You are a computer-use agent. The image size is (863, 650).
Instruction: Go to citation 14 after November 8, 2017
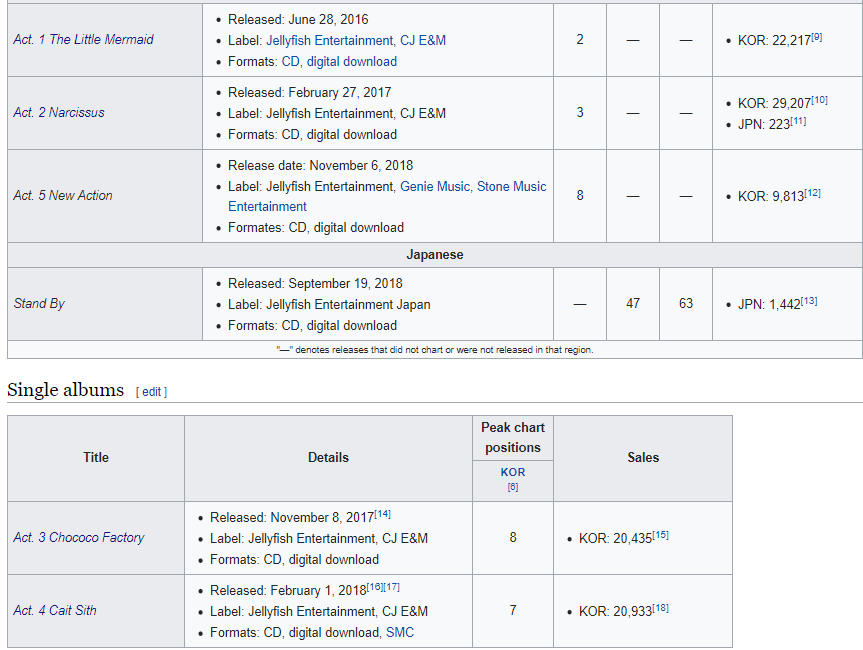(383, 514)
